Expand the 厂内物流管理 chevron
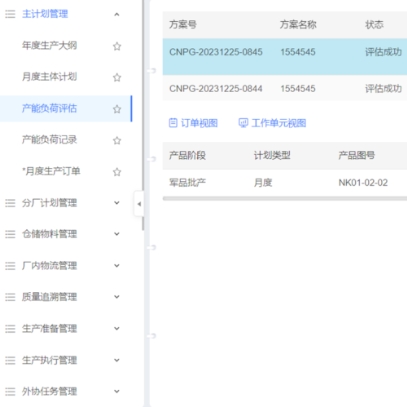Viewport: 407px width, 407px height. [x=117, y=266]
